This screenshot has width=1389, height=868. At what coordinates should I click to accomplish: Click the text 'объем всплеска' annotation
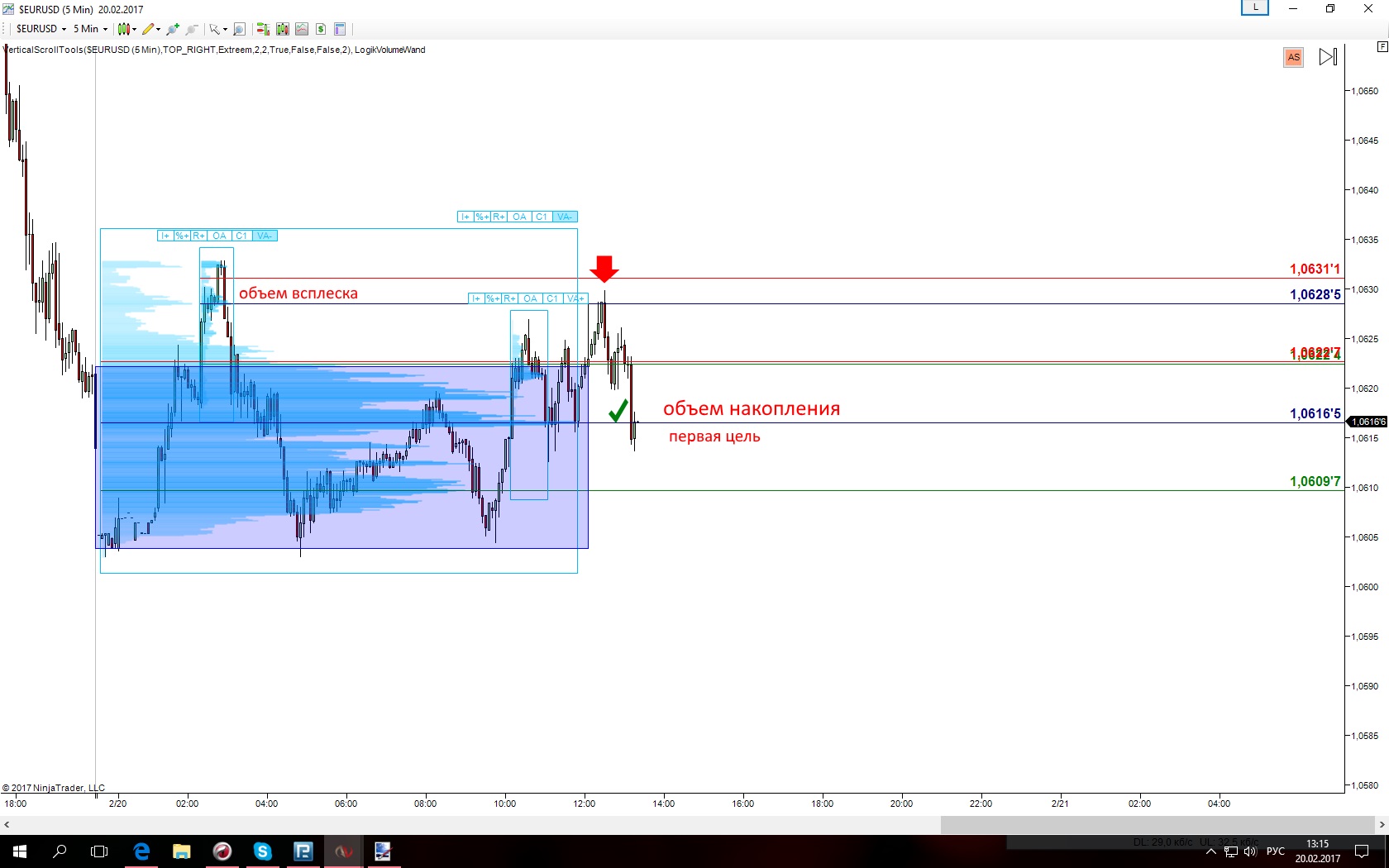point(298,293)
